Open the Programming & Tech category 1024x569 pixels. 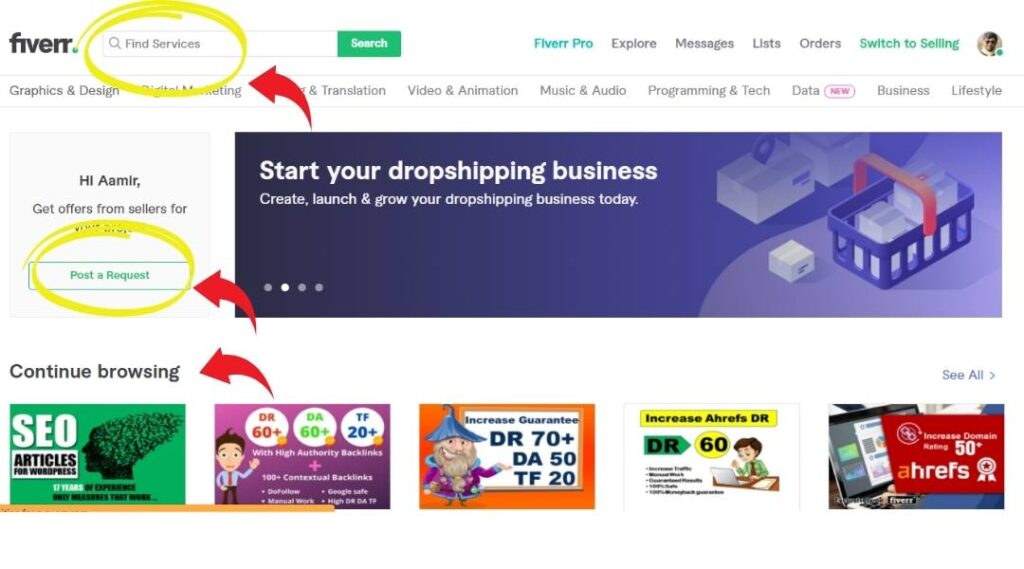(709, 91)
